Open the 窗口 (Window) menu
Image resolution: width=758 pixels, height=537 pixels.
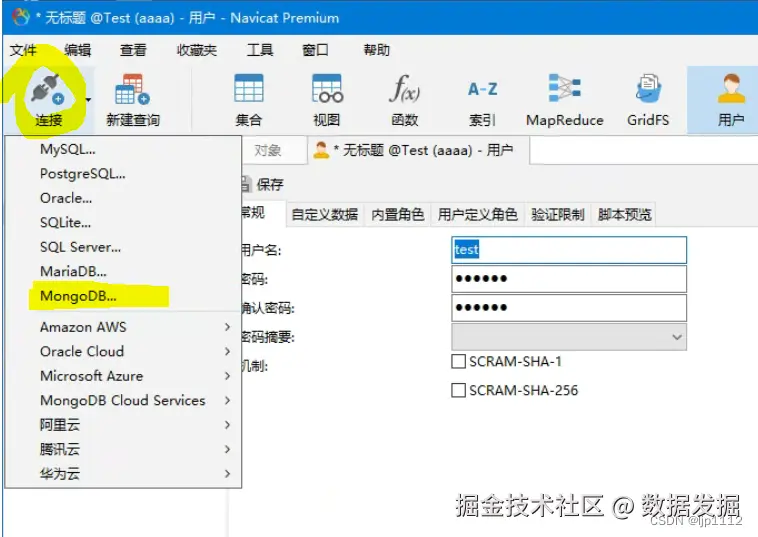click(x=315, y=50)
